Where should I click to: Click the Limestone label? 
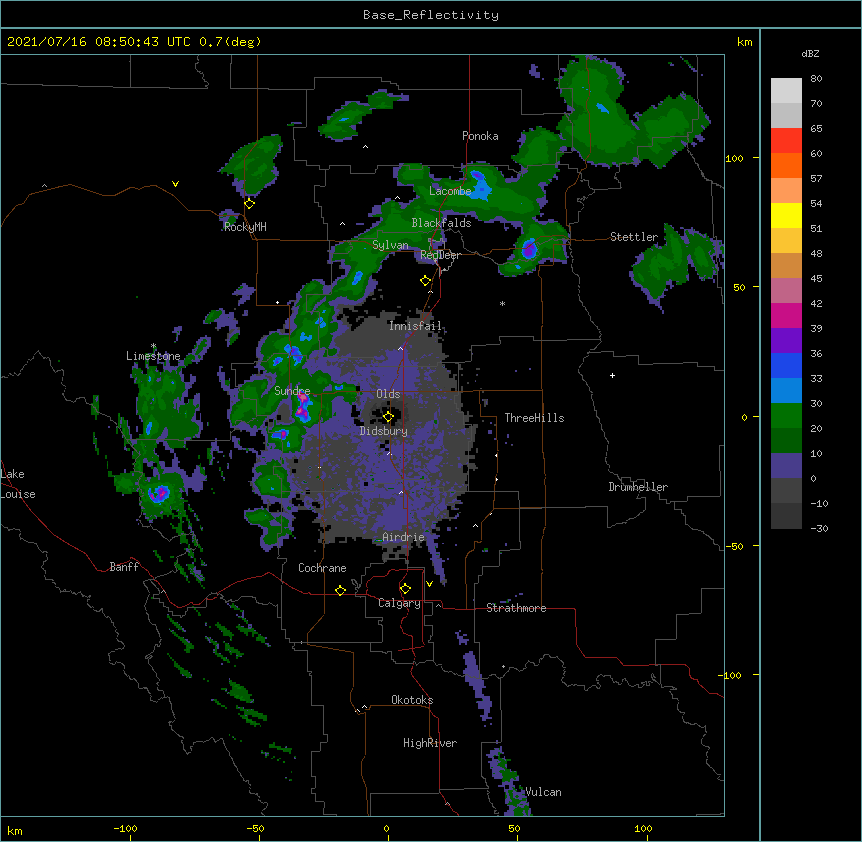click(x=153, y=356)
